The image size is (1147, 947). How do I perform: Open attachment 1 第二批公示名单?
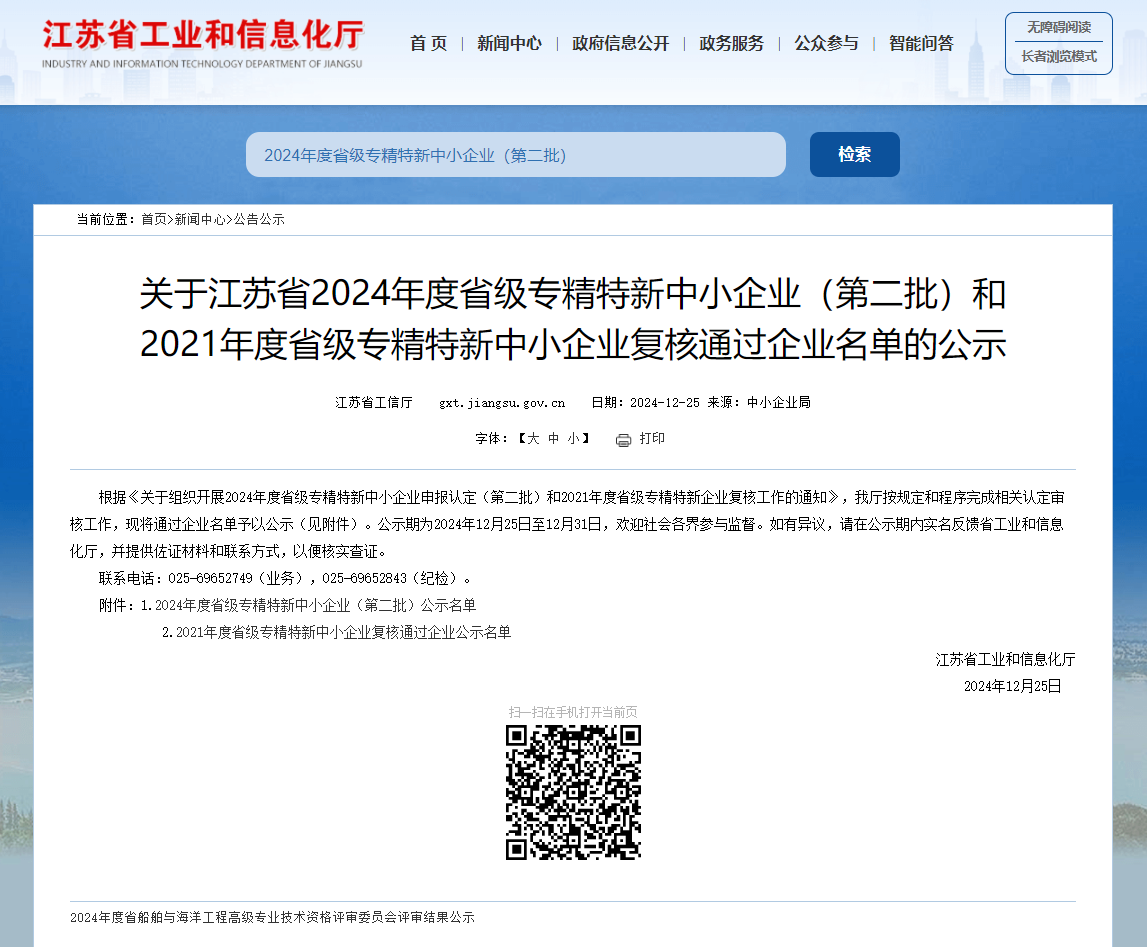click(x=315, y=605)
